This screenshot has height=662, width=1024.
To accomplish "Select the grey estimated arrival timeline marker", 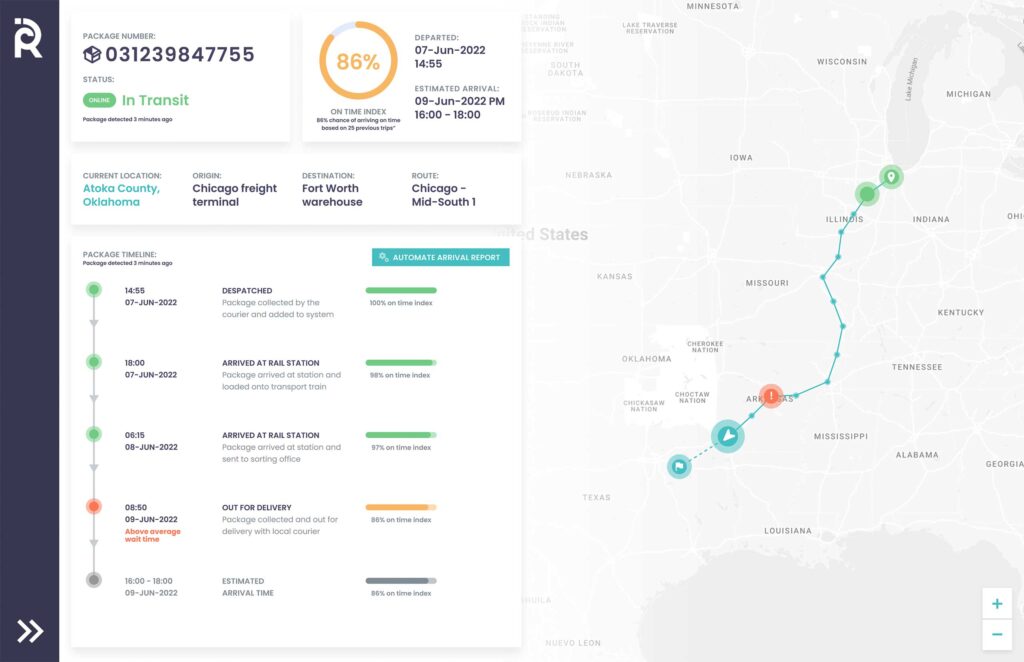I will click(x=94, y=580).
